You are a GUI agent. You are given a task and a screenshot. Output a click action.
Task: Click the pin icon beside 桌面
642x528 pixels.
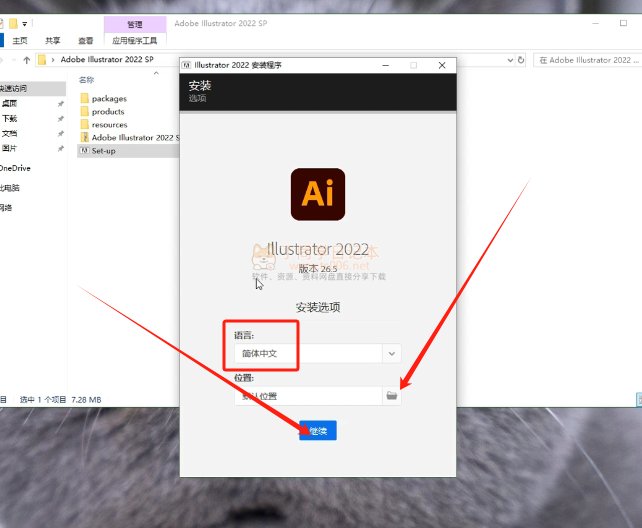61,104
